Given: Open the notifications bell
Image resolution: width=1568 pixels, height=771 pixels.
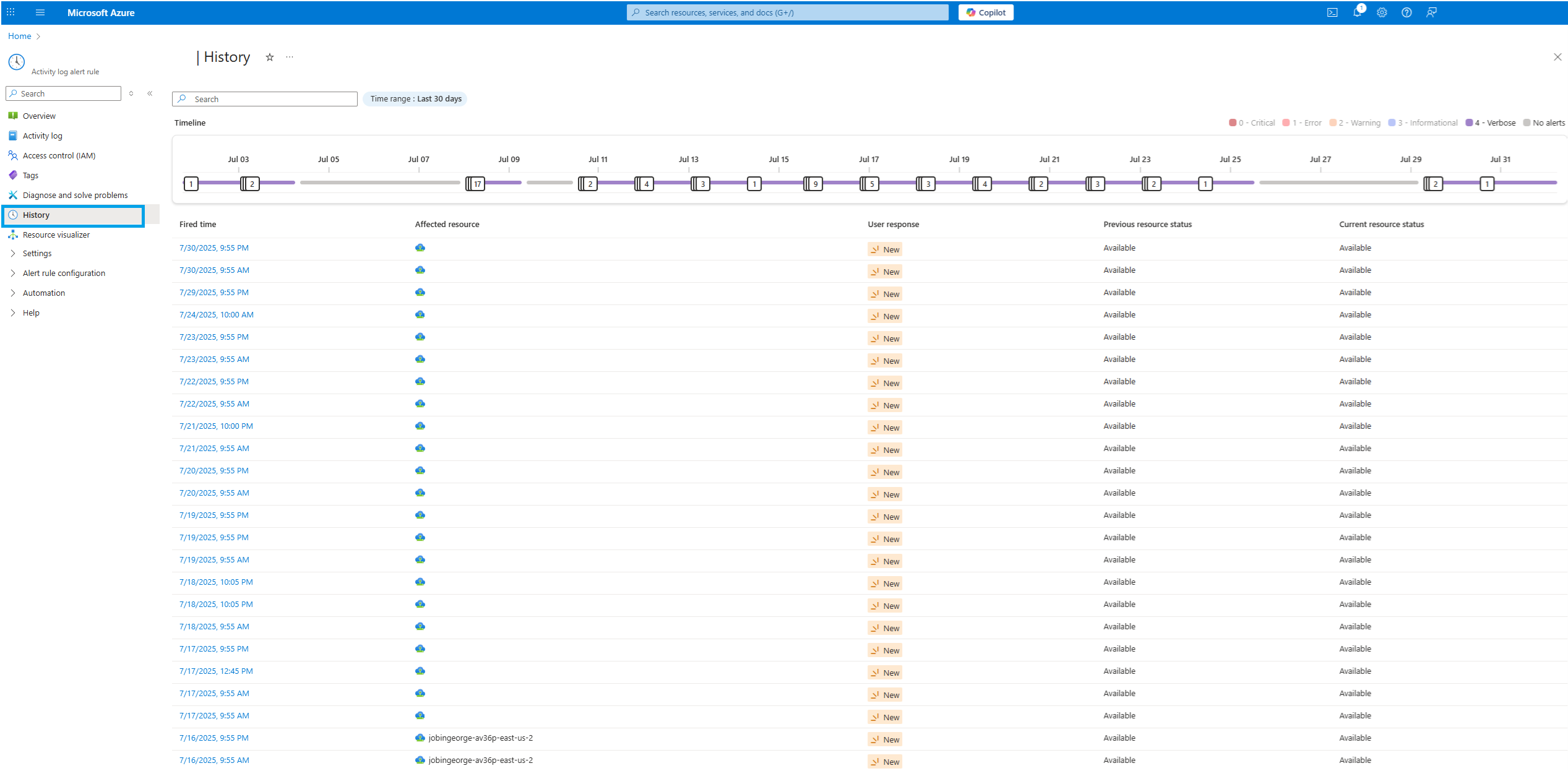Looking at the screenshot, I should pos(1357,12).
